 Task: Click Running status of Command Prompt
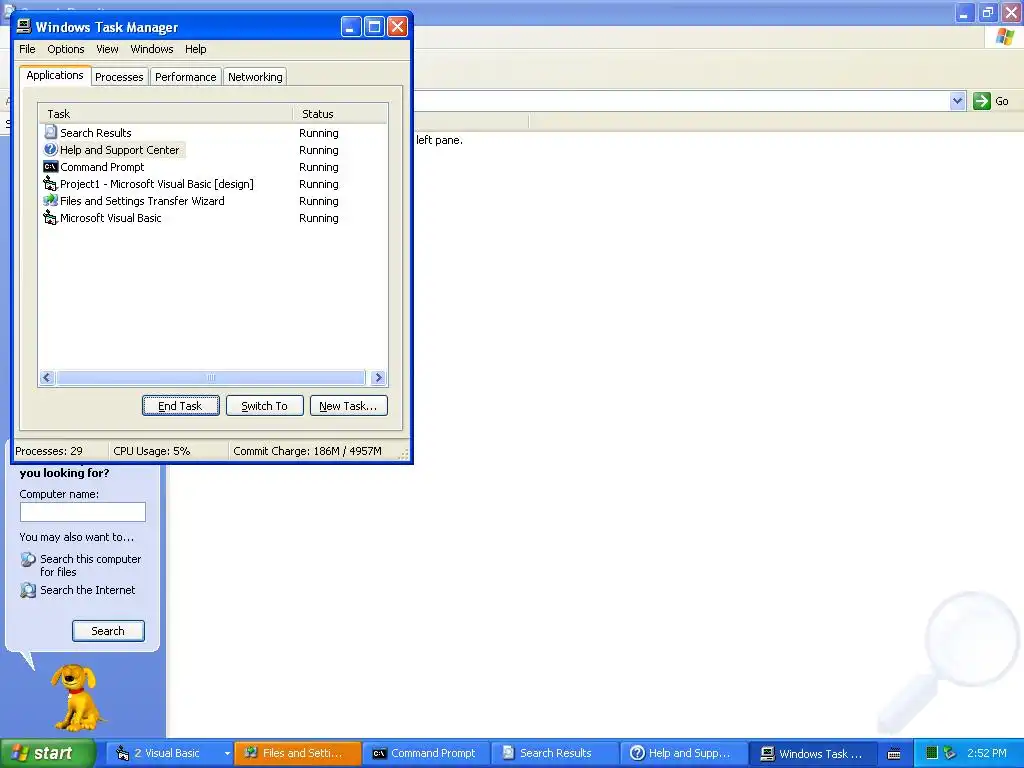(x=319, y=167)
